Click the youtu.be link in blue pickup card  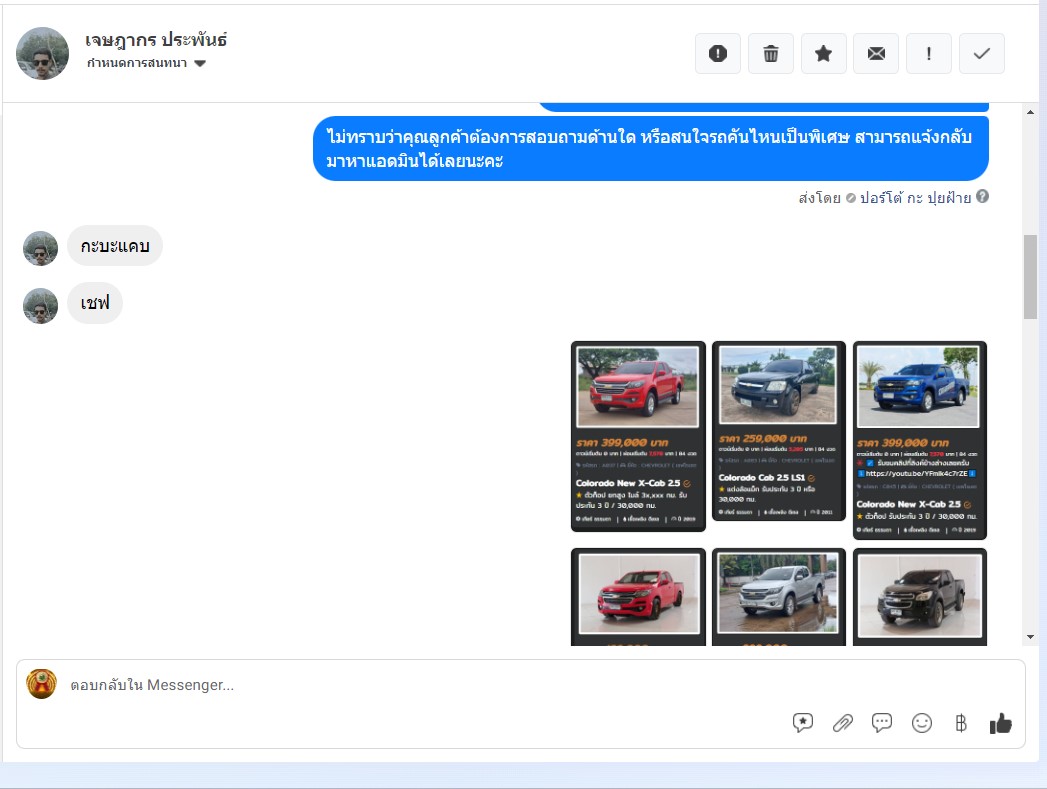coord(916,473)
